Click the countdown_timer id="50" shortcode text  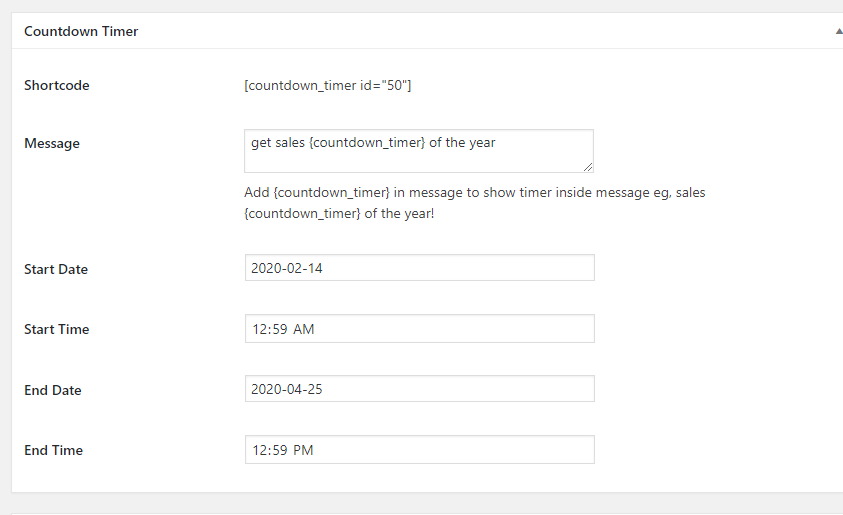pos(328,86)
